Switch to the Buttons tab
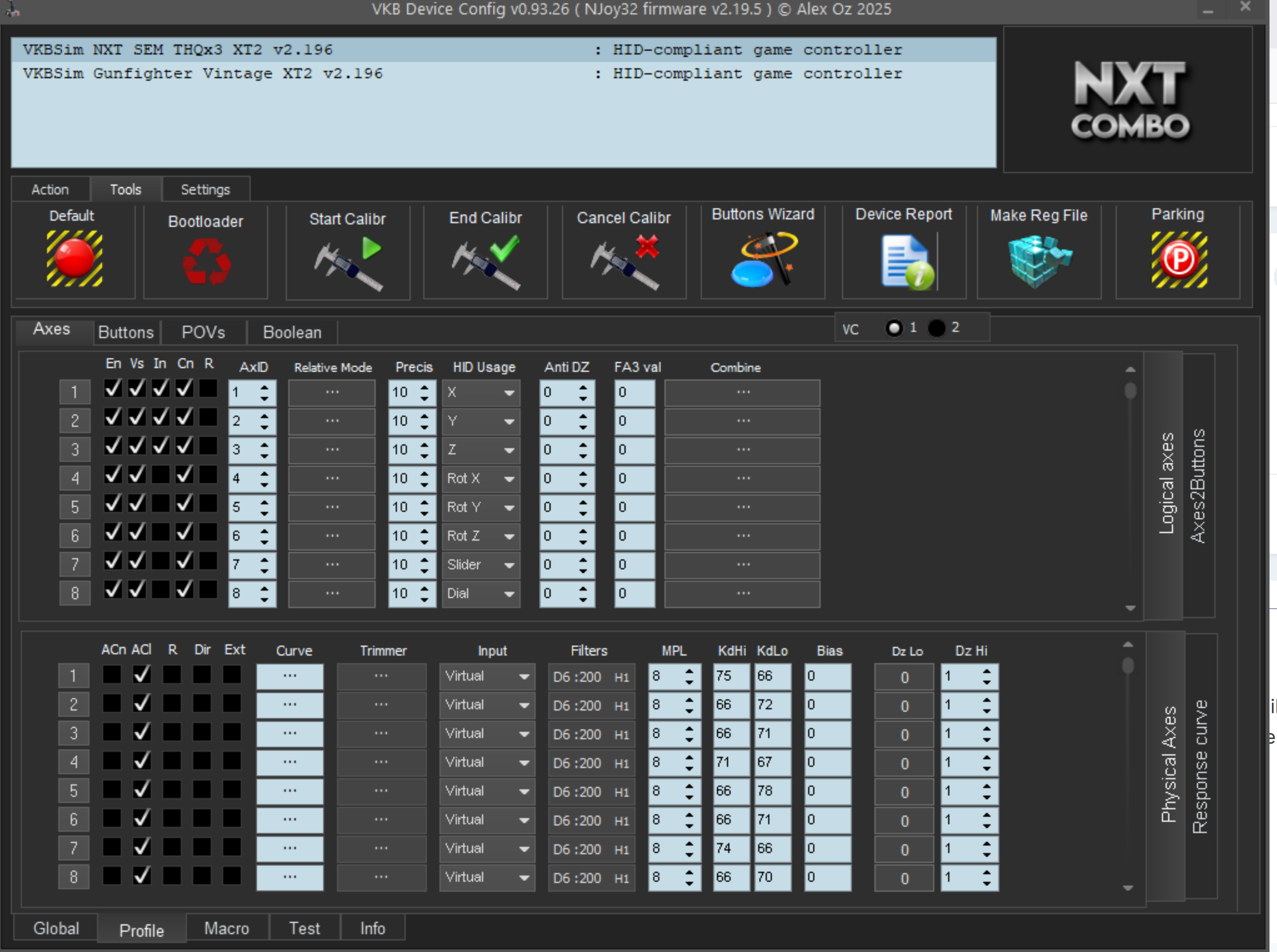1277x952 pixels. (x=126, y=332)
